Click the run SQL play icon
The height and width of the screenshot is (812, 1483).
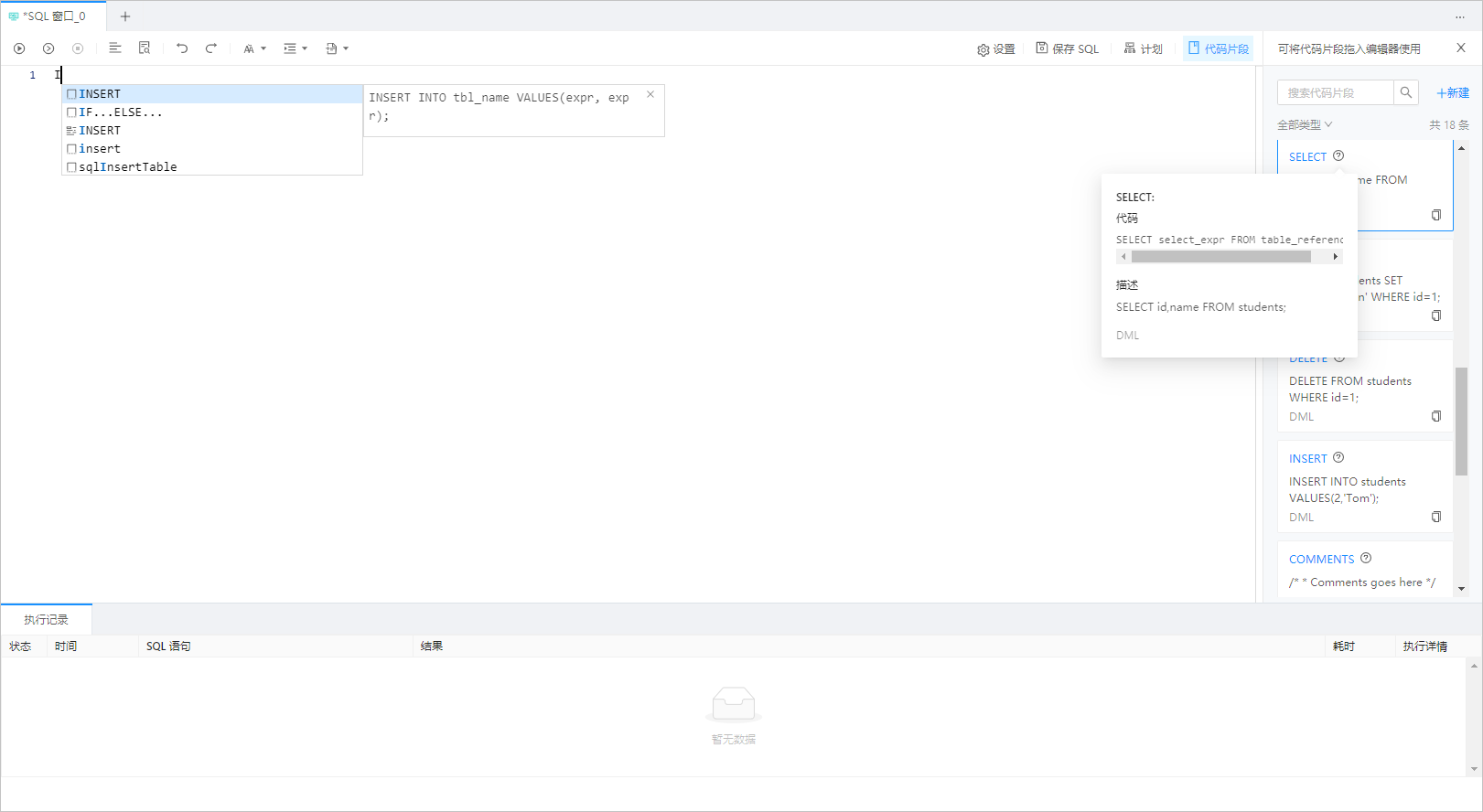click(x=19, y=48)
